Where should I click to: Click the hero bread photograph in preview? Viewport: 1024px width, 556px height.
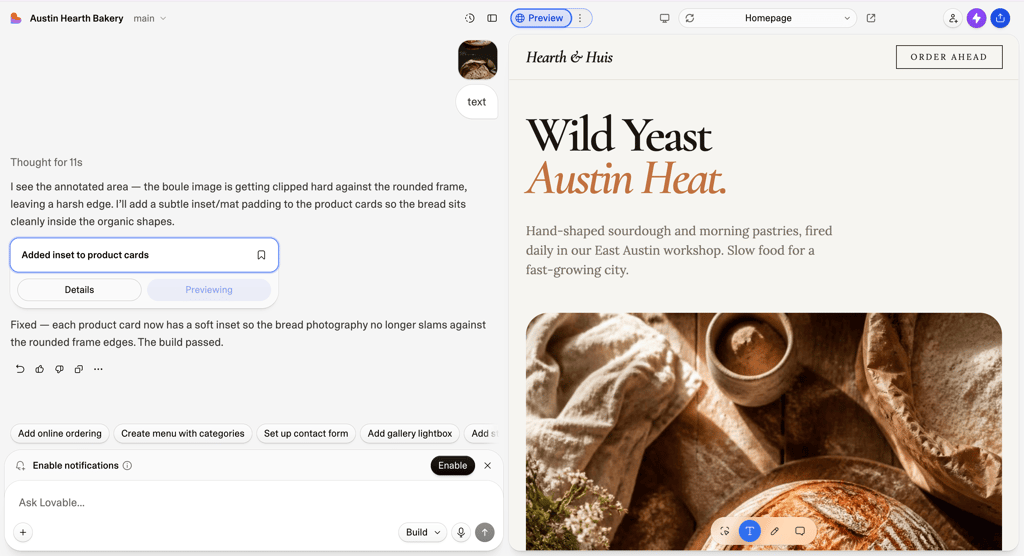pos(763,431)
